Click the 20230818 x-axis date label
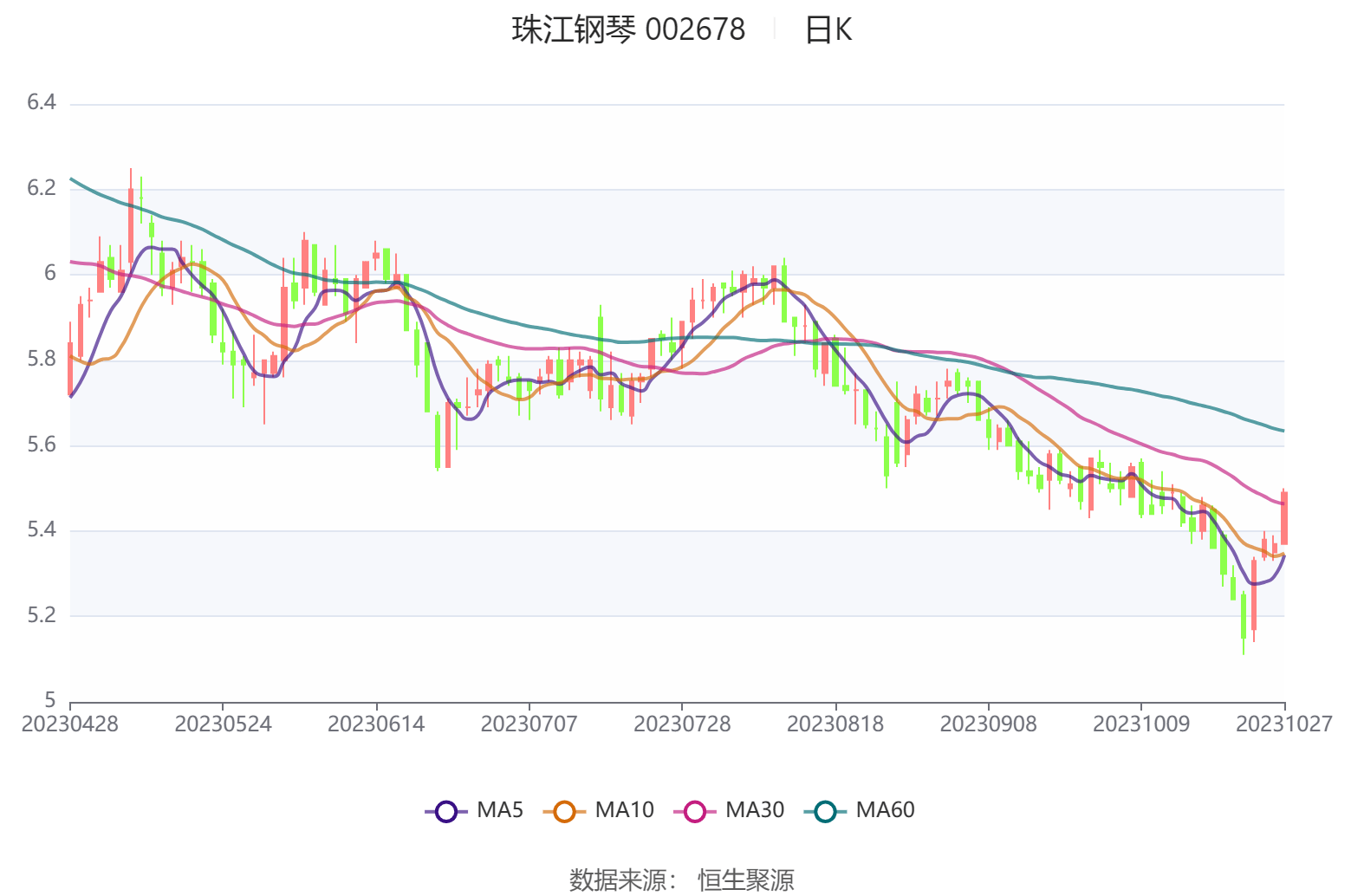 [835, 724]
